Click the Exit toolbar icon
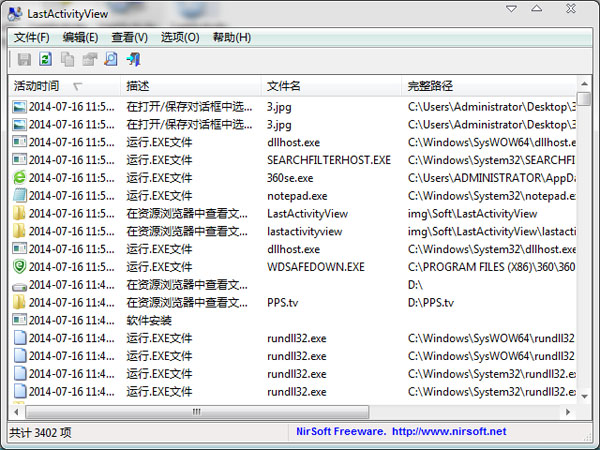 [x=134, y=59]
